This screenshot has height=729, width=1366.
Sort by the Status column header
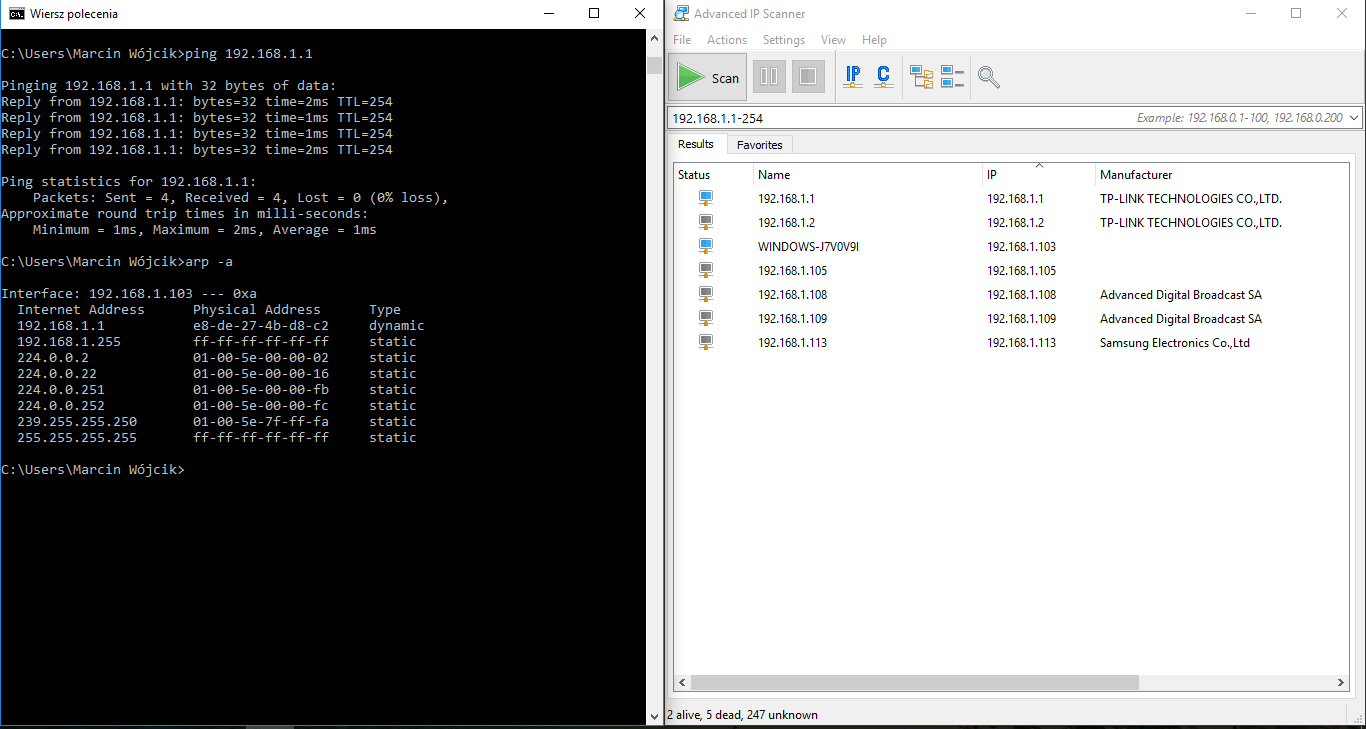[713, 175]
